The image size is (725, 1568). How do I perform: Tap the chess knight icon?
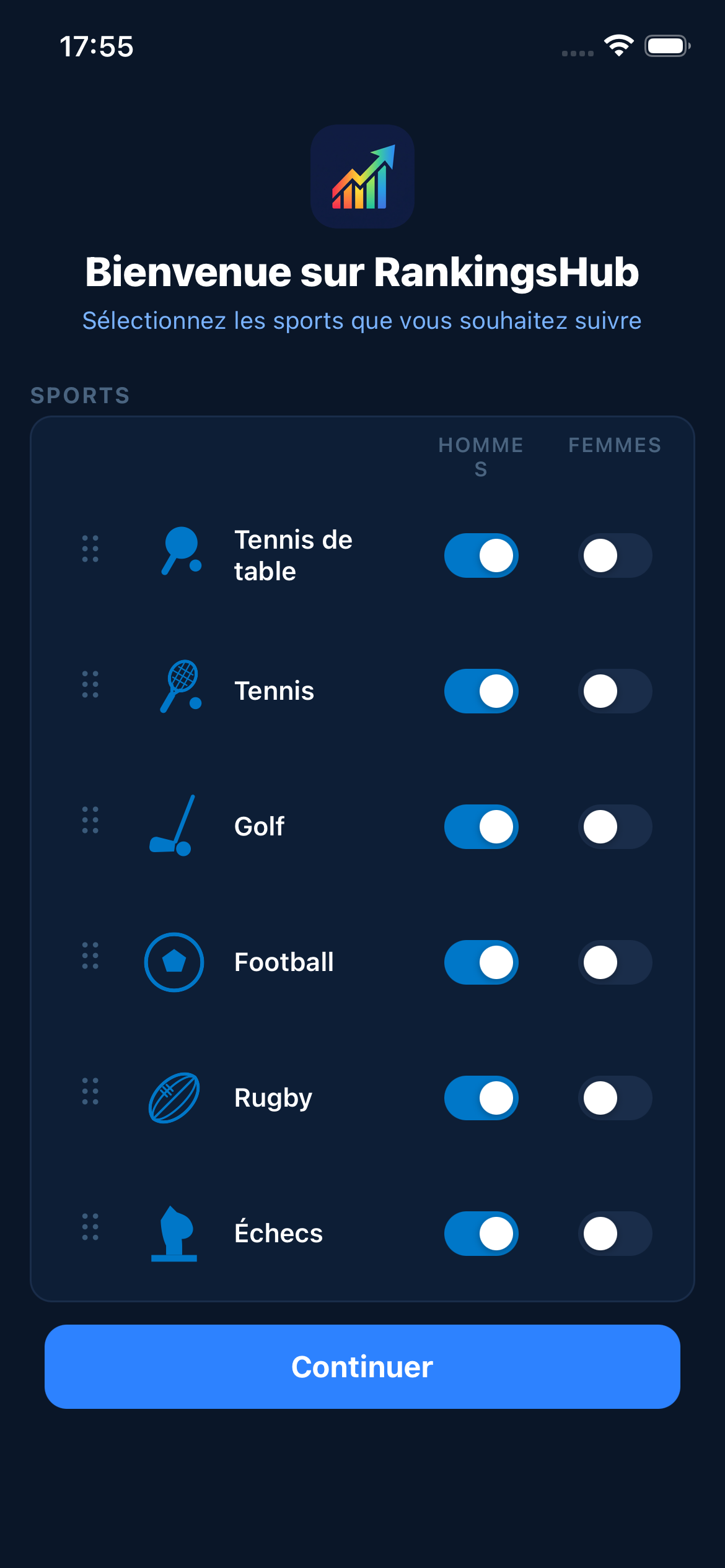(174, 1234)
